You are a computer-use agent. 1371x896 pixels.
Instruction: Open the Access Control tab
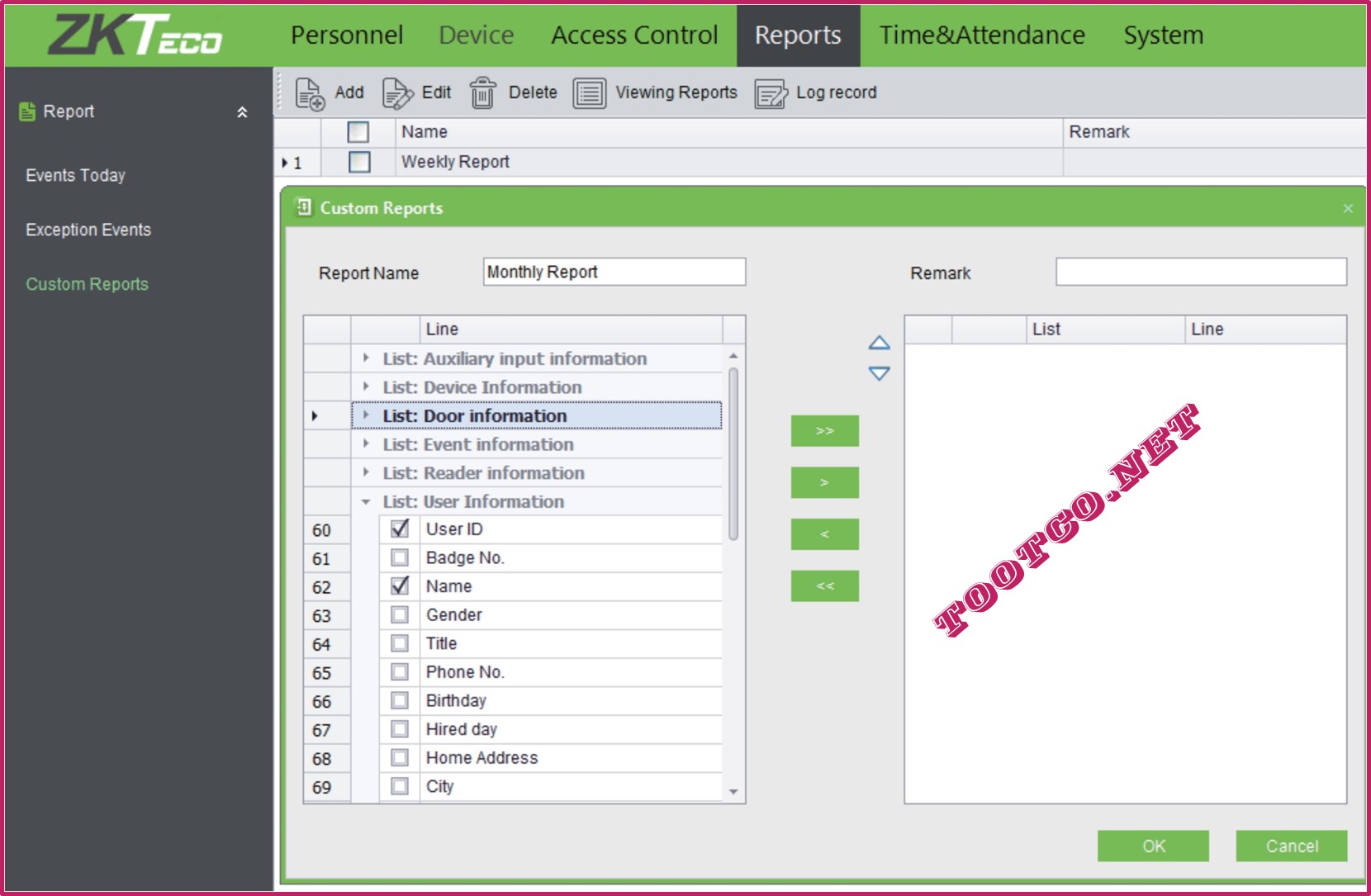pos(633,36)
